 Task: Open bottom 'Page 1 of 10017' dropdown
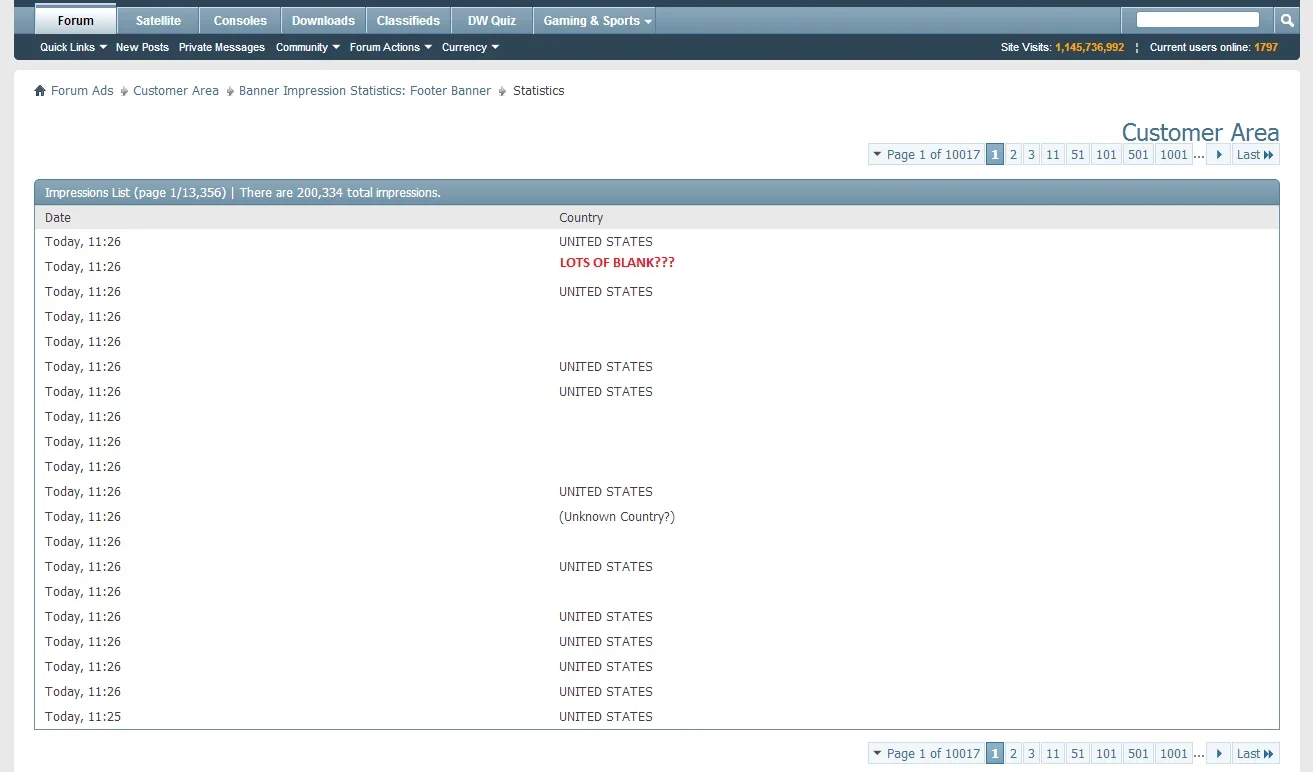926,754
